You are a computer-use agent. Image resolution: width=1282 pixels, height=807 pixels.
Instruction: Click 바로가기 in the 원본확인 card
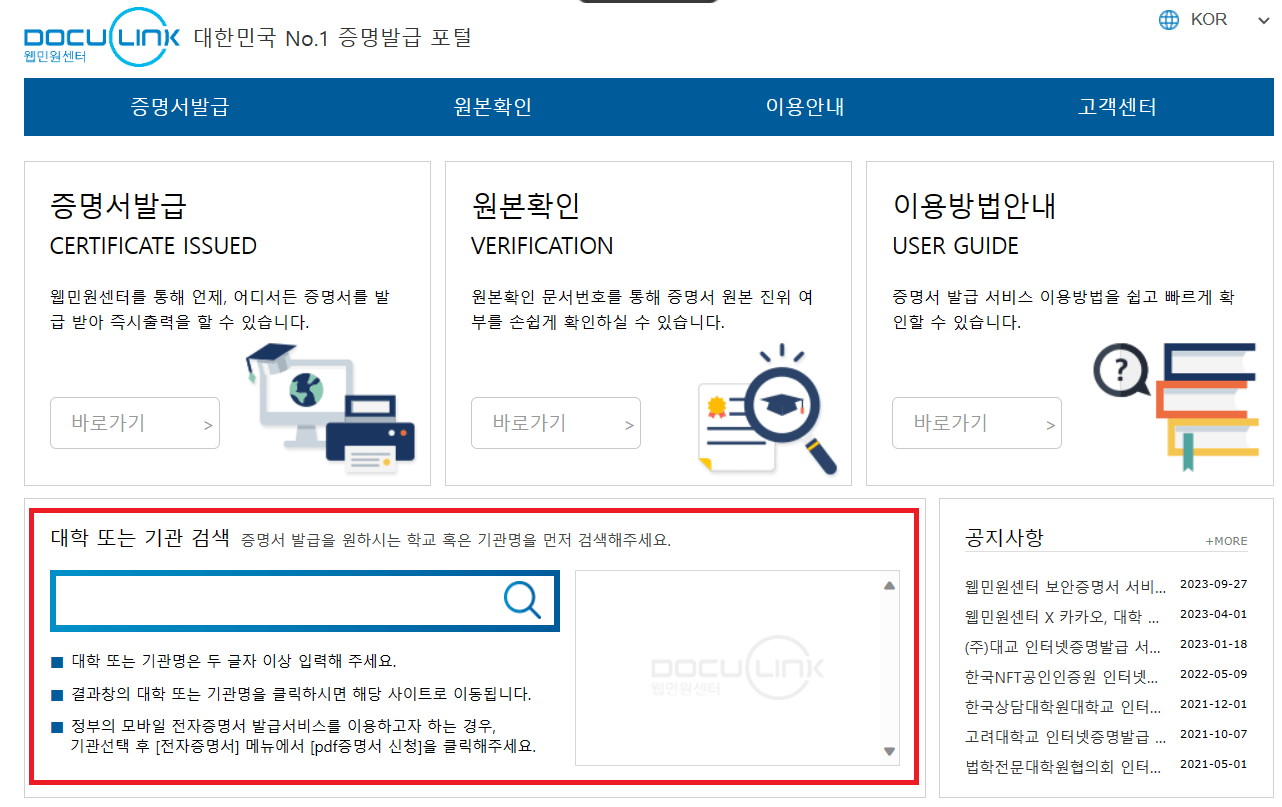pos(556,422)
